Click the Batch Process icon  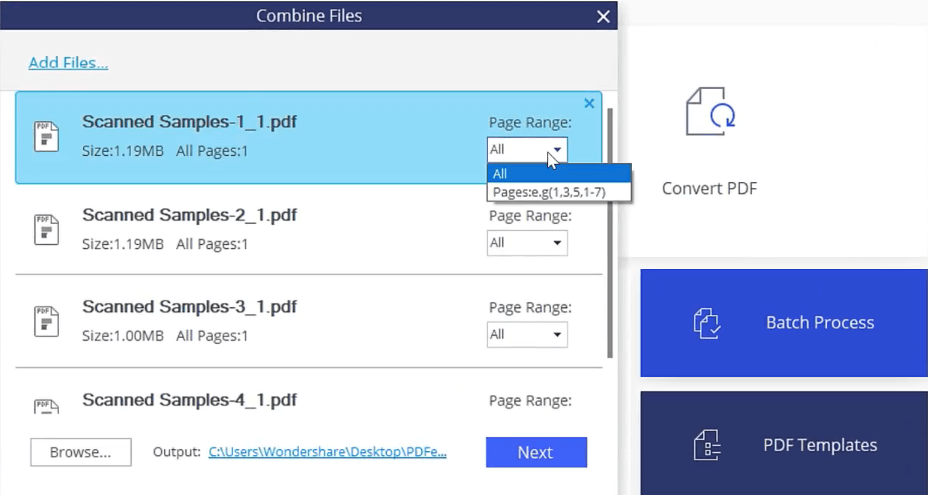click(x=708, y=322)
